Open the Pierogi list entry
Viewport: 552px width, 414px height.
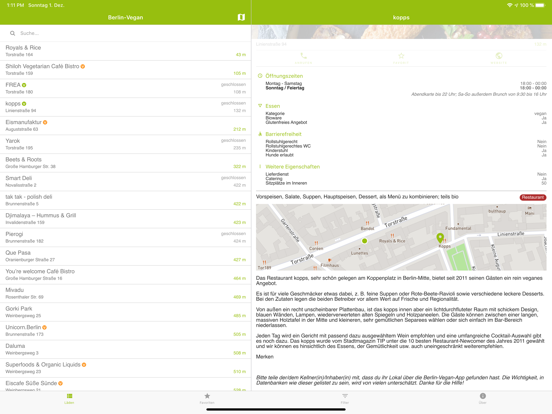[x=125, y=238]
